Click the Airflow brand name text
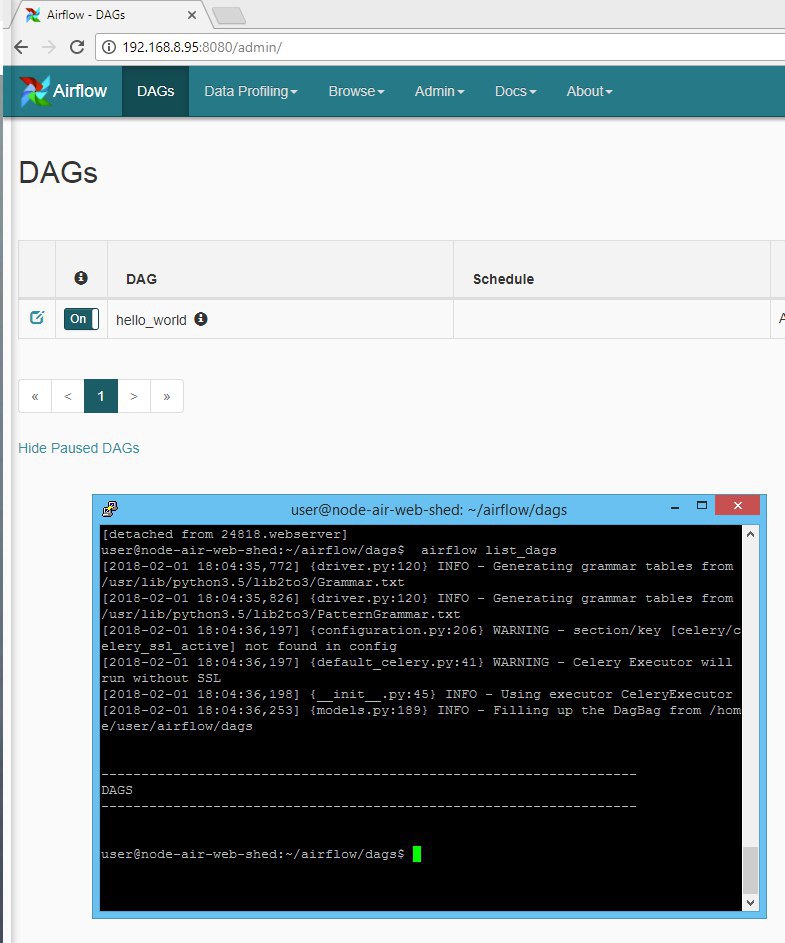The width and height of the screenshot is (785, 943). (x=79, y=91)
